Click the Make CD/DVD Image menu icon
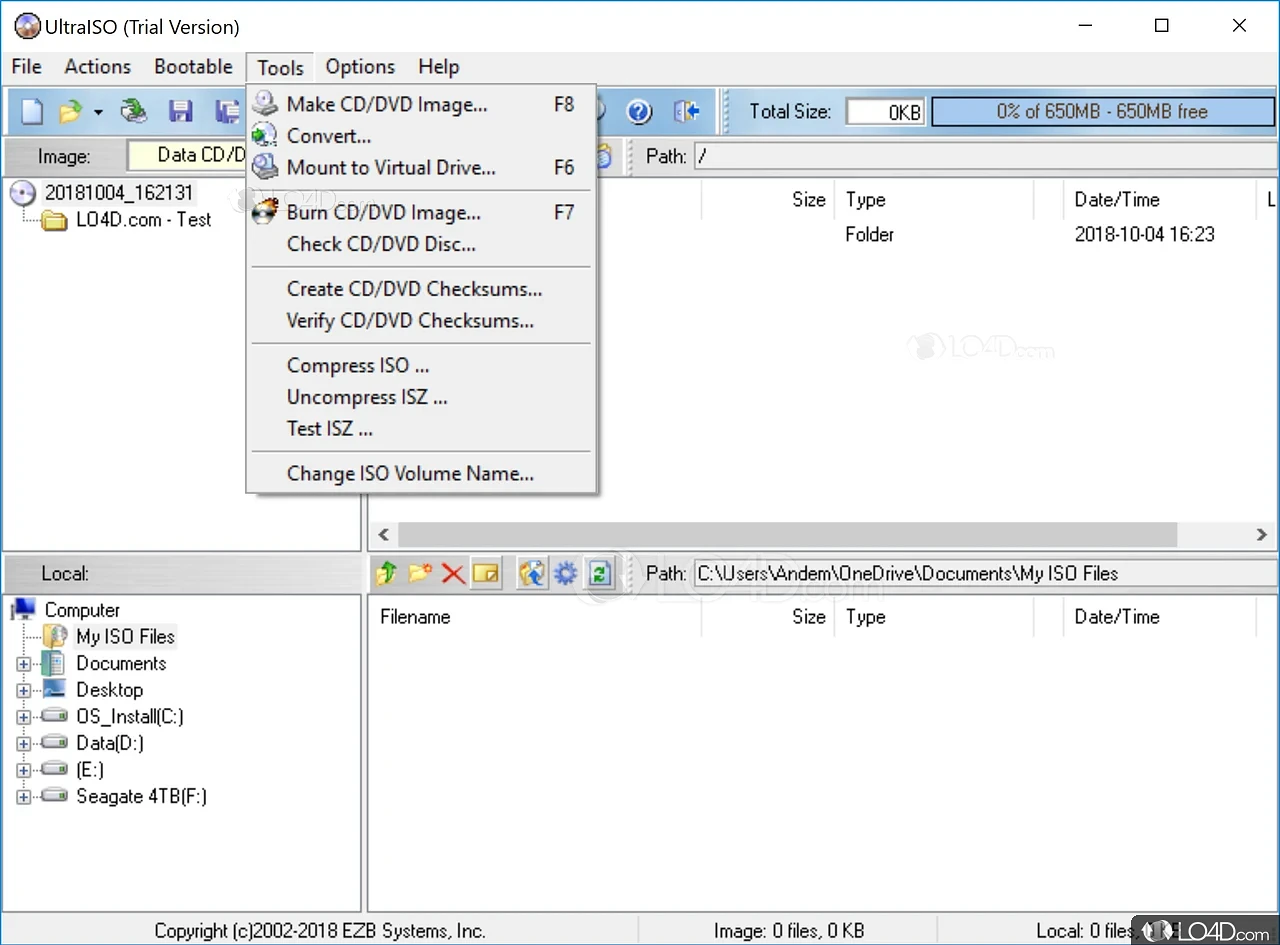Screen dimensions: 1280x945 click(x=265, y=104)
